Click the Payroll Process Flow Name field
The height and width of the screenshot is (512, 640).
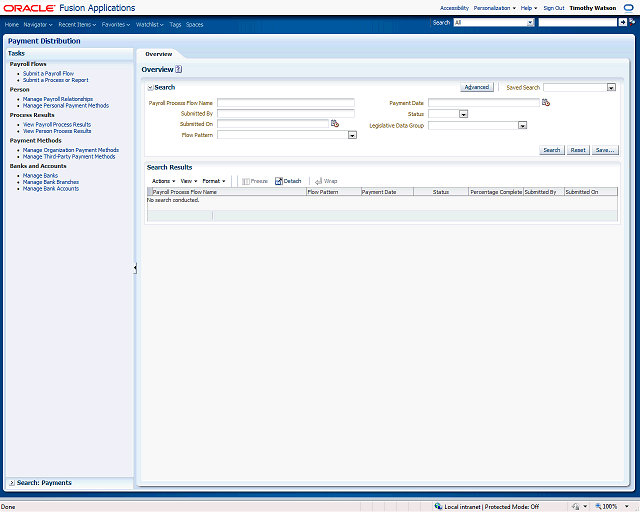(x=285, y=103)
